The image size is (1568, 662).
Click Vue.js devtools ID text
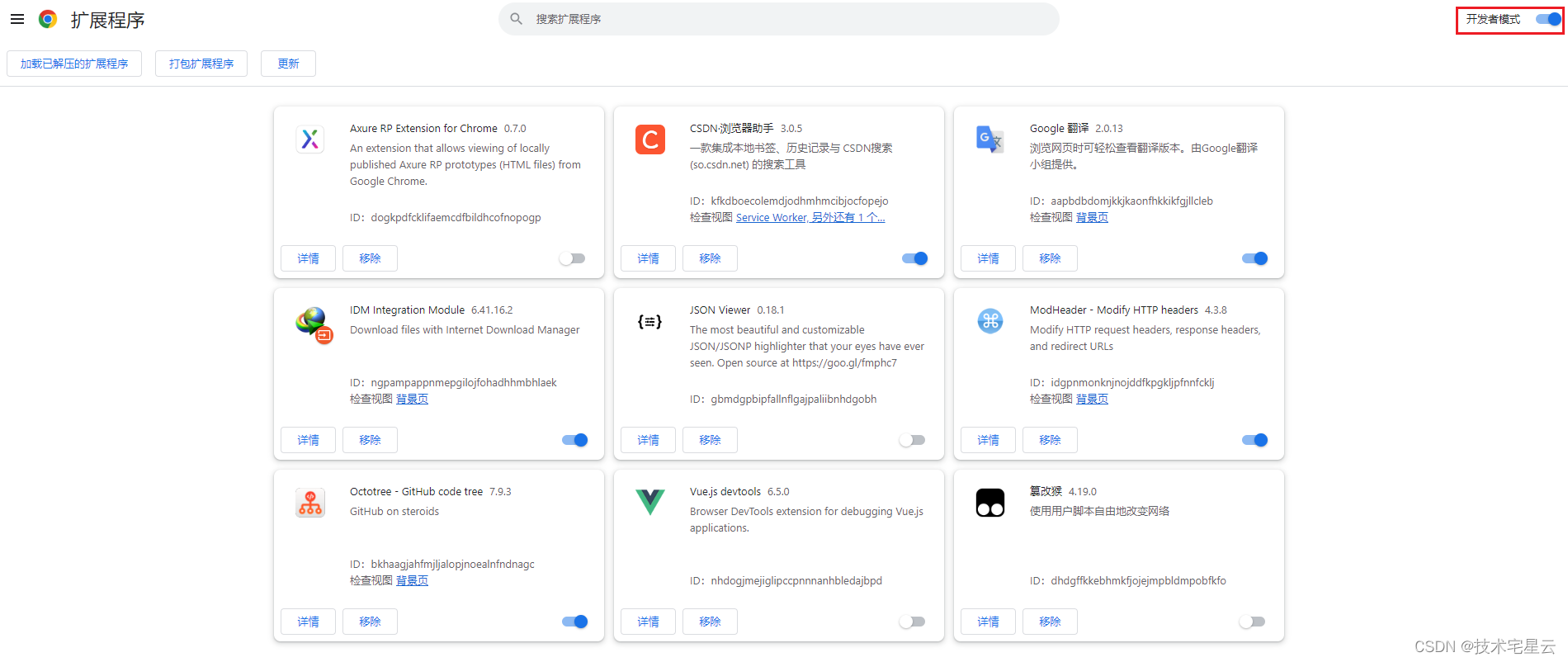(786, 580)
